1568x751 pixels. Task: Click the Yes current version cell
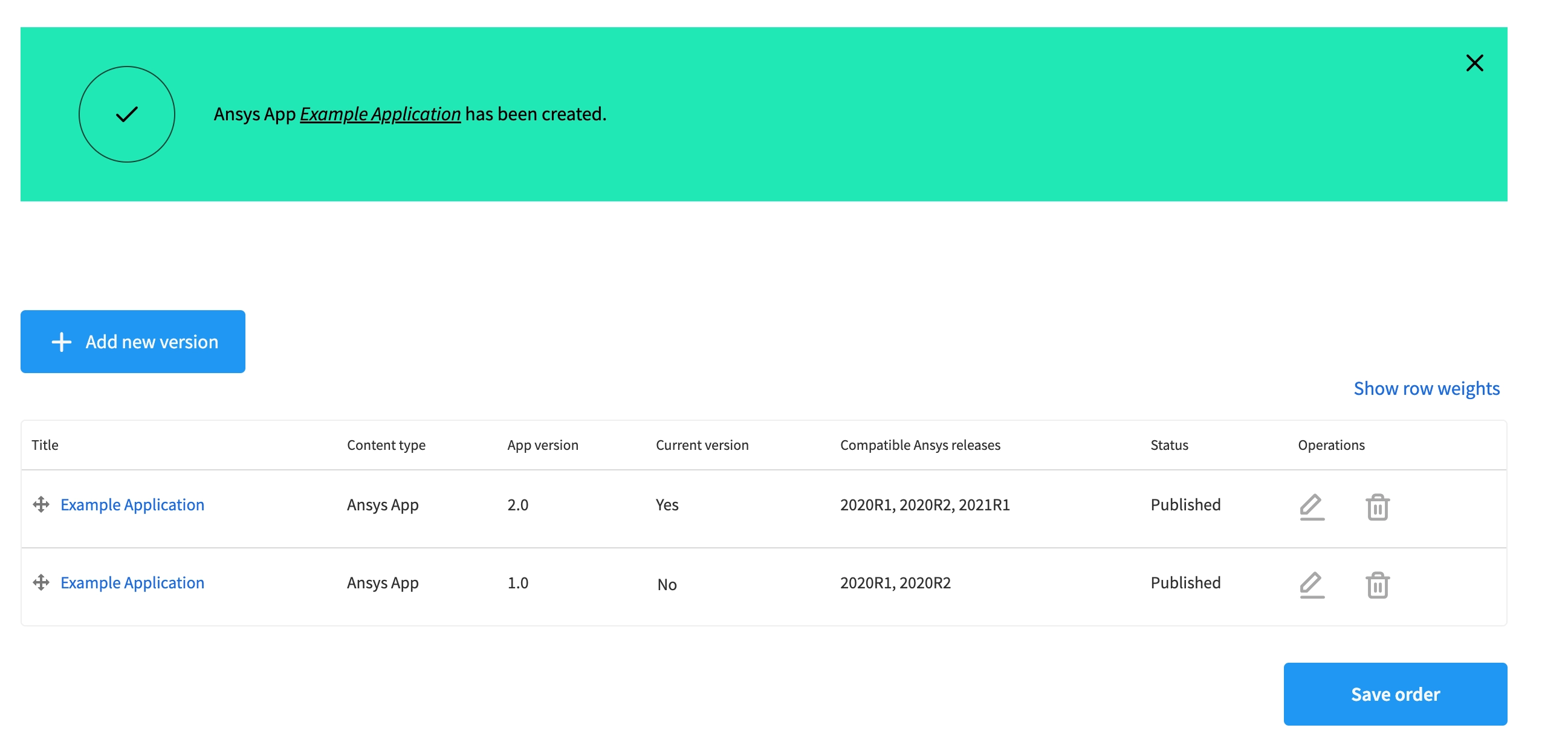point(667,504)
